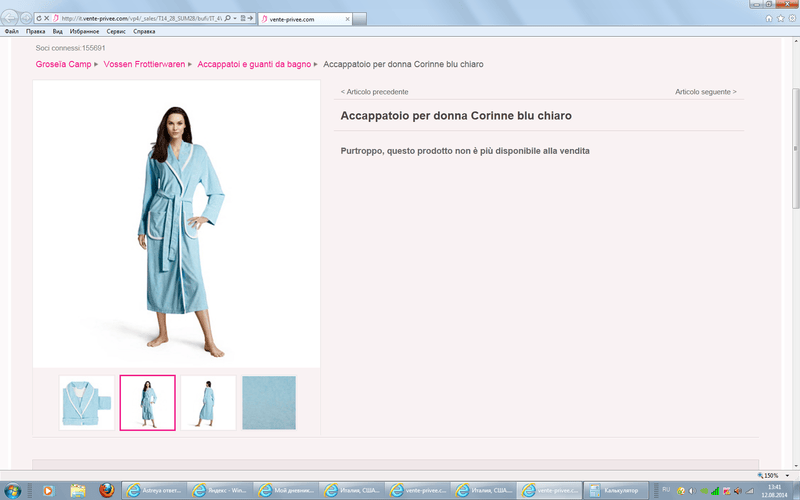Go to Articolo seguente
Image resolution: width=800 pixels, height=500 pixels.
point(706,92)
